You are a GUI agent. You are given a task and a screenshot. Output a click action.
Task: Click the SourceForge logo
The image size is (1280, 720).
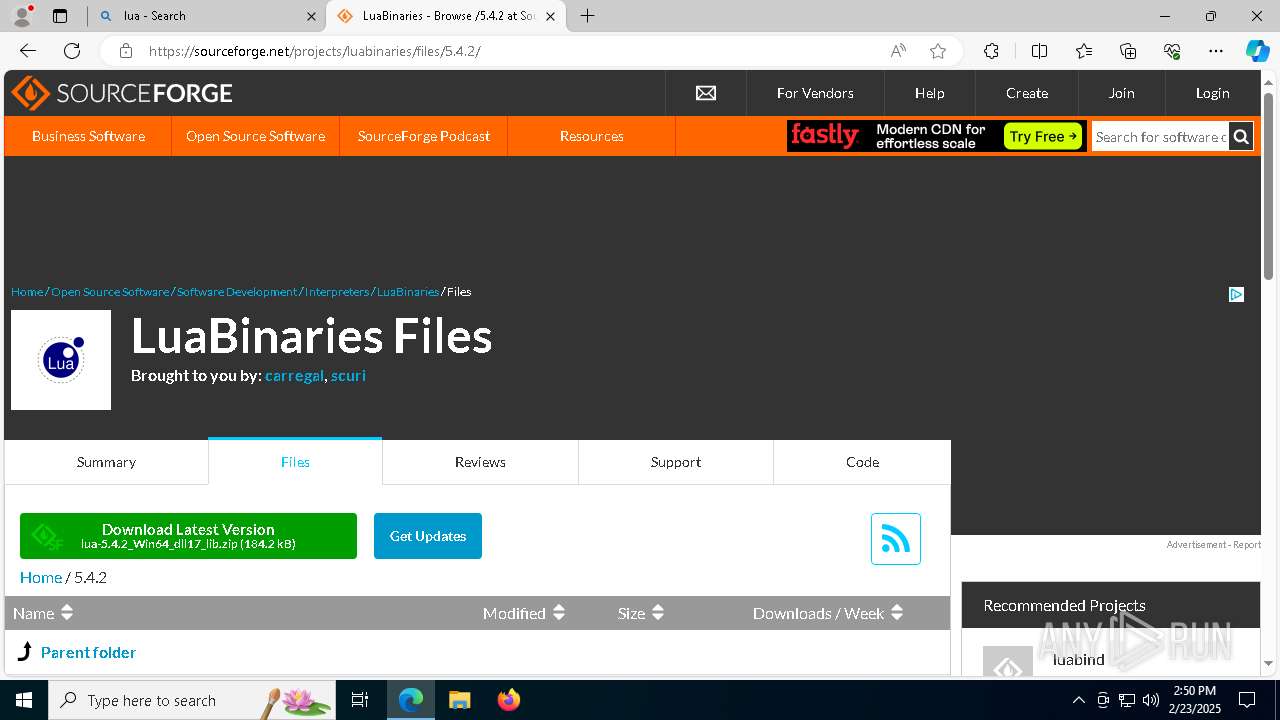click(x=122, y=93)
